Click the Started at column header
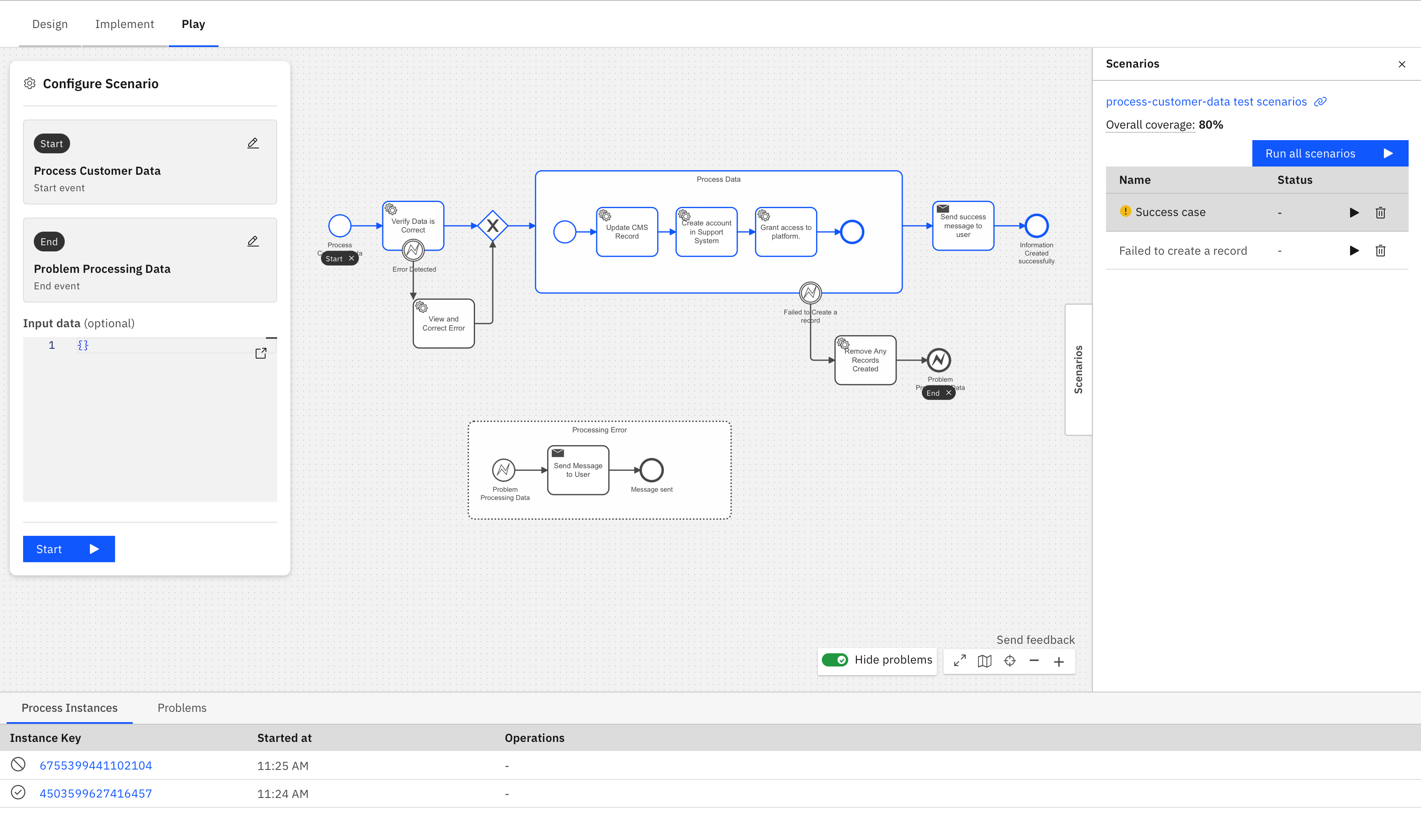This screenshot has width=1421, height=840. (284, 738)
